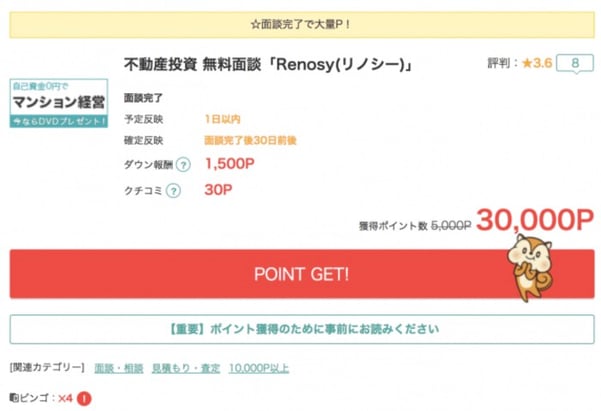Click the Renosy(リノシー) offer title
Image resolution: width=601 pixels, height=411 pixels.
(269, 65)
